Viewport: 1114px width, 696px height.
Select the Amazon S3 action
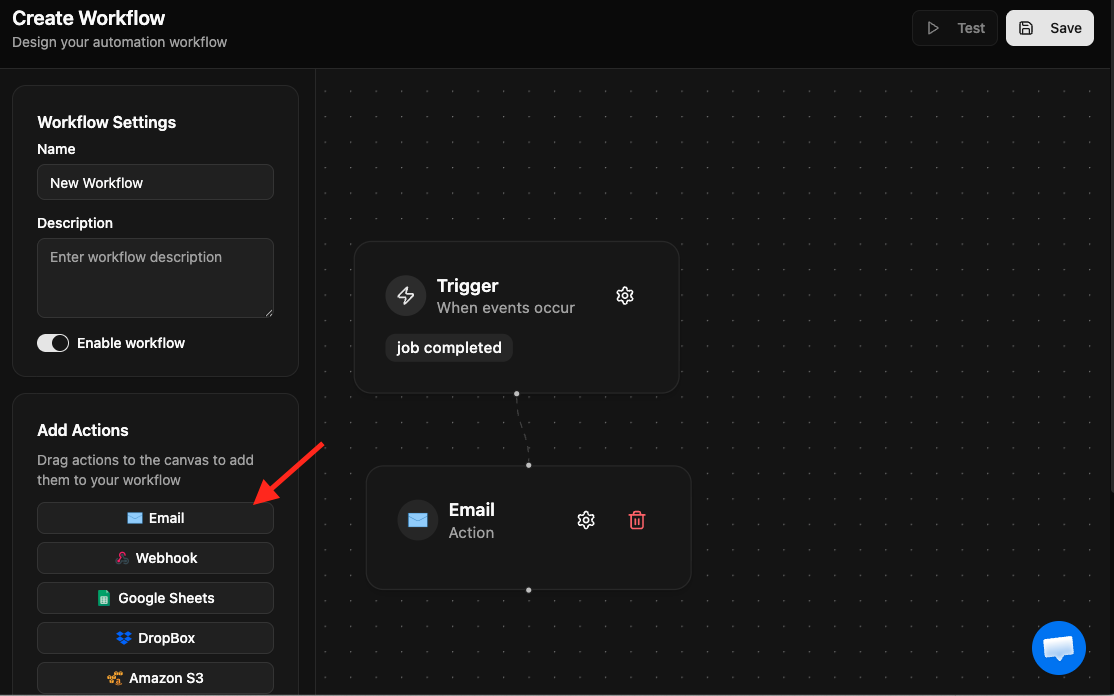coord(155,678)
